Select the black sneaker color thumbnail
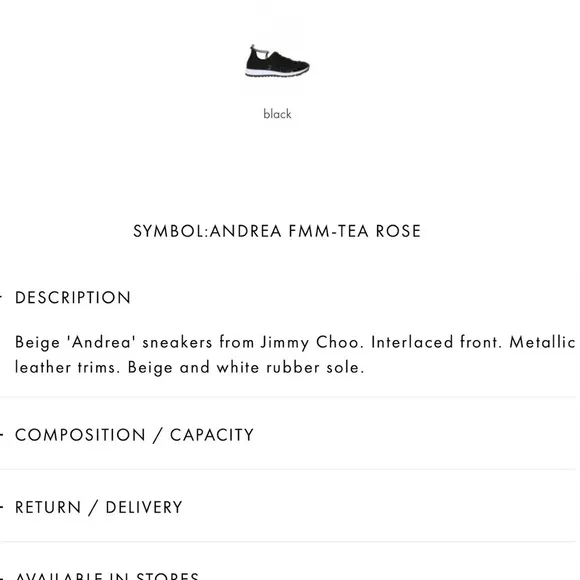580x580 pixels. [x=277, y=61]
